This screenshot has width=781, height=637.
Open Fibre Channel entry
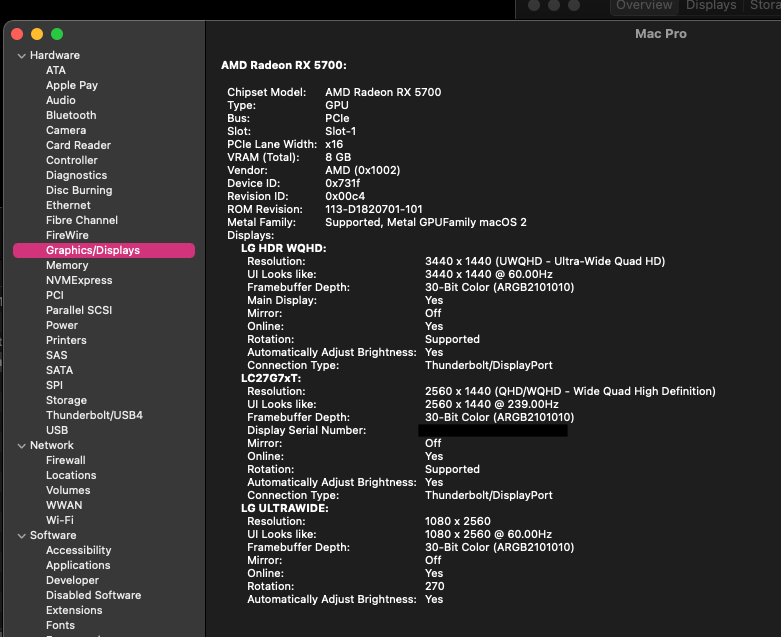(x=82, y=220)
